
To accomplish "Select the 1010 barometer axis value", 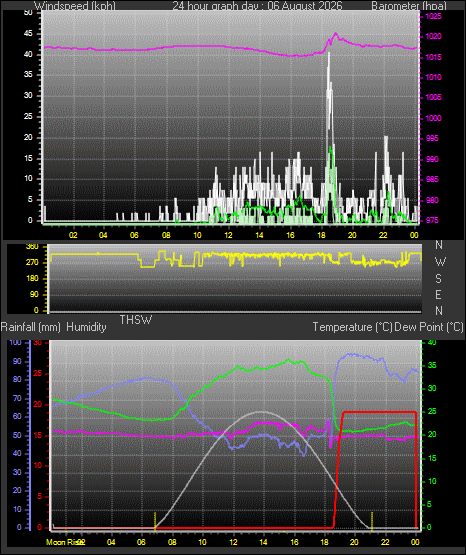I will click(433, 77).
